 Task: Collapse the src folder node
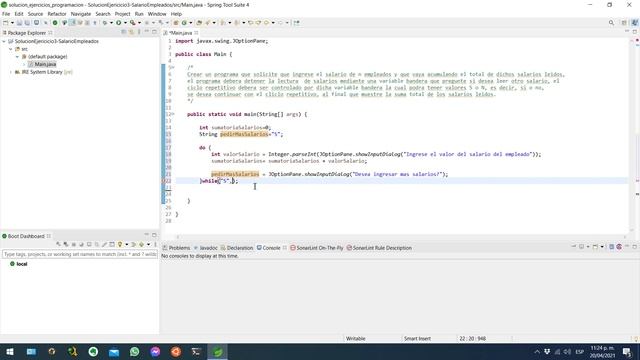coord(11,49)
